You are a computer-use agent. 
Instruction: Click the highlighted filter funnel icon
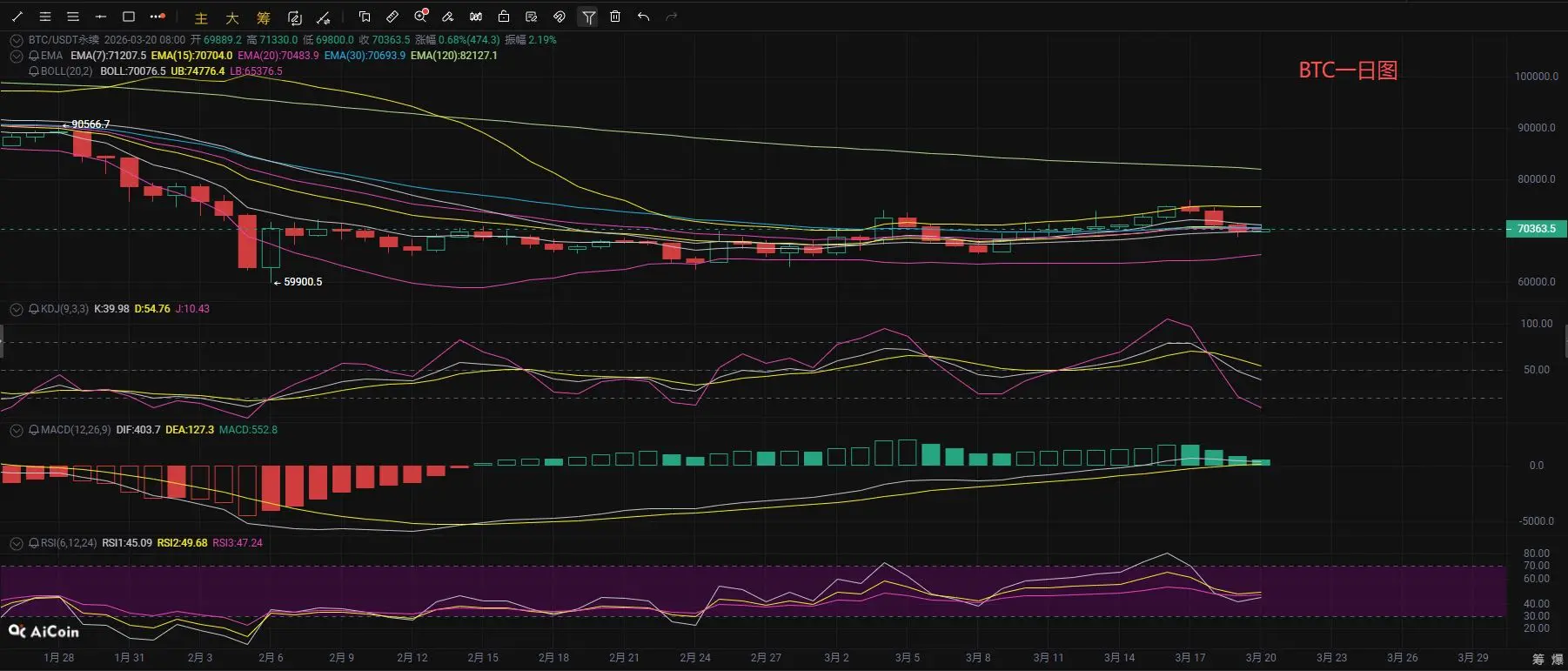click(588, 17)
